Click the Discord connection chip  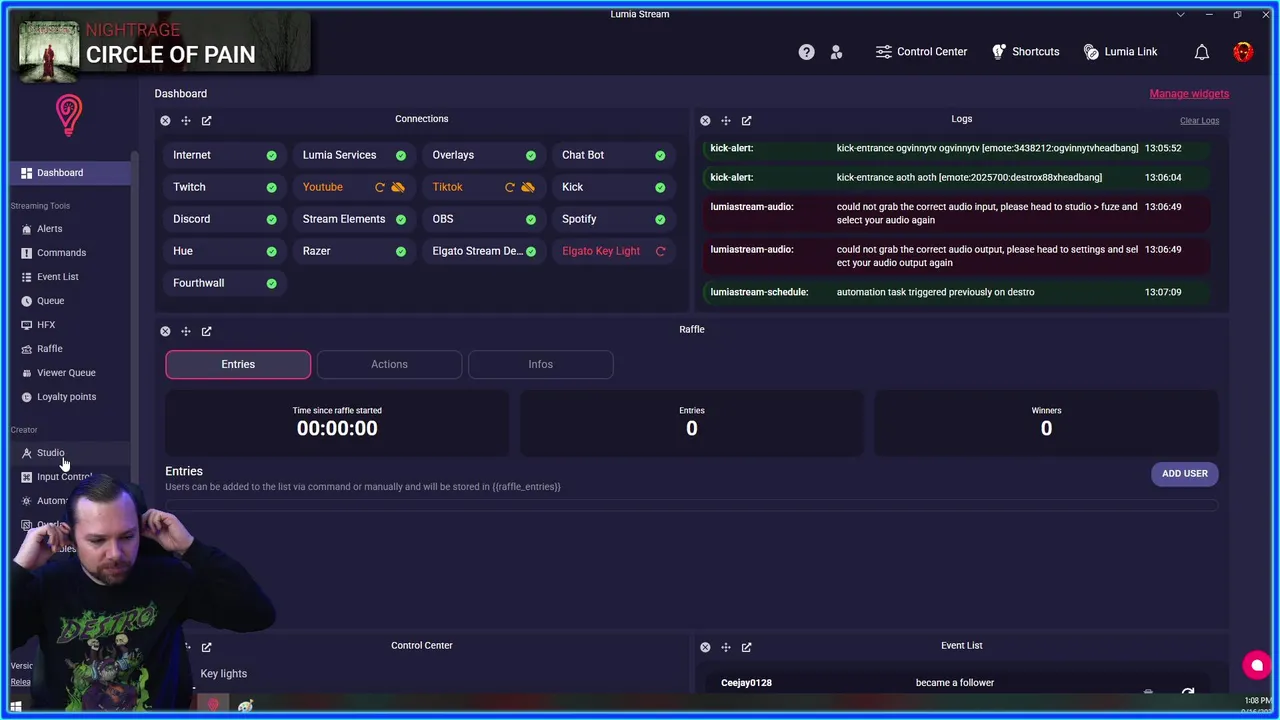225,219
